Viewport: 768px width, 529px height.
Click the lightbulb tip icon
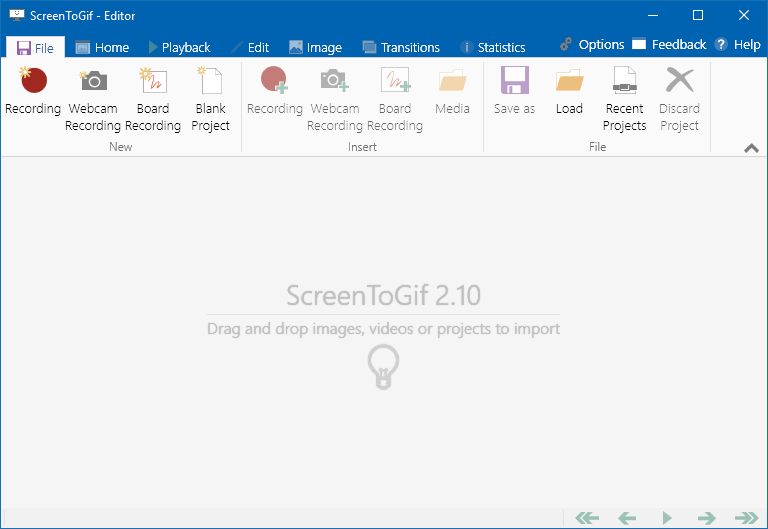(x=384, y=367)
